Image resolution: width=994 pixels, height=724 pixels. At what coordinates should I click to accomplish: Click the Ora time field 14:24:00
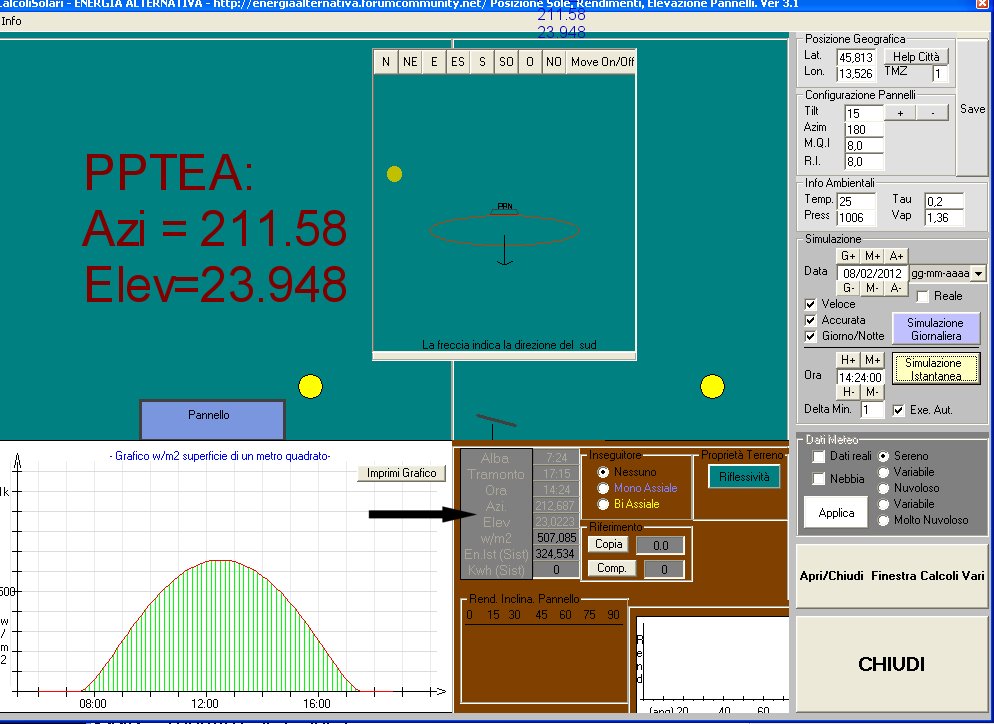[860, 377]
